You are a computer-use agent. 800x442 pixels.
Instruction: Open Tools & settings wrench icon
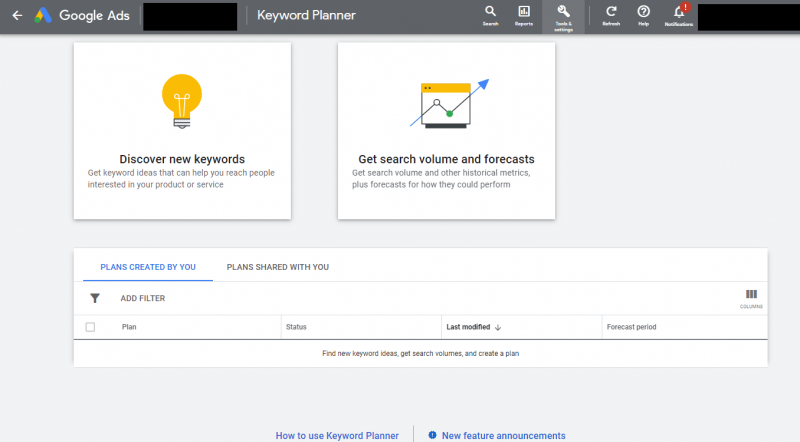pyautogui.click(x=563, y=14)
